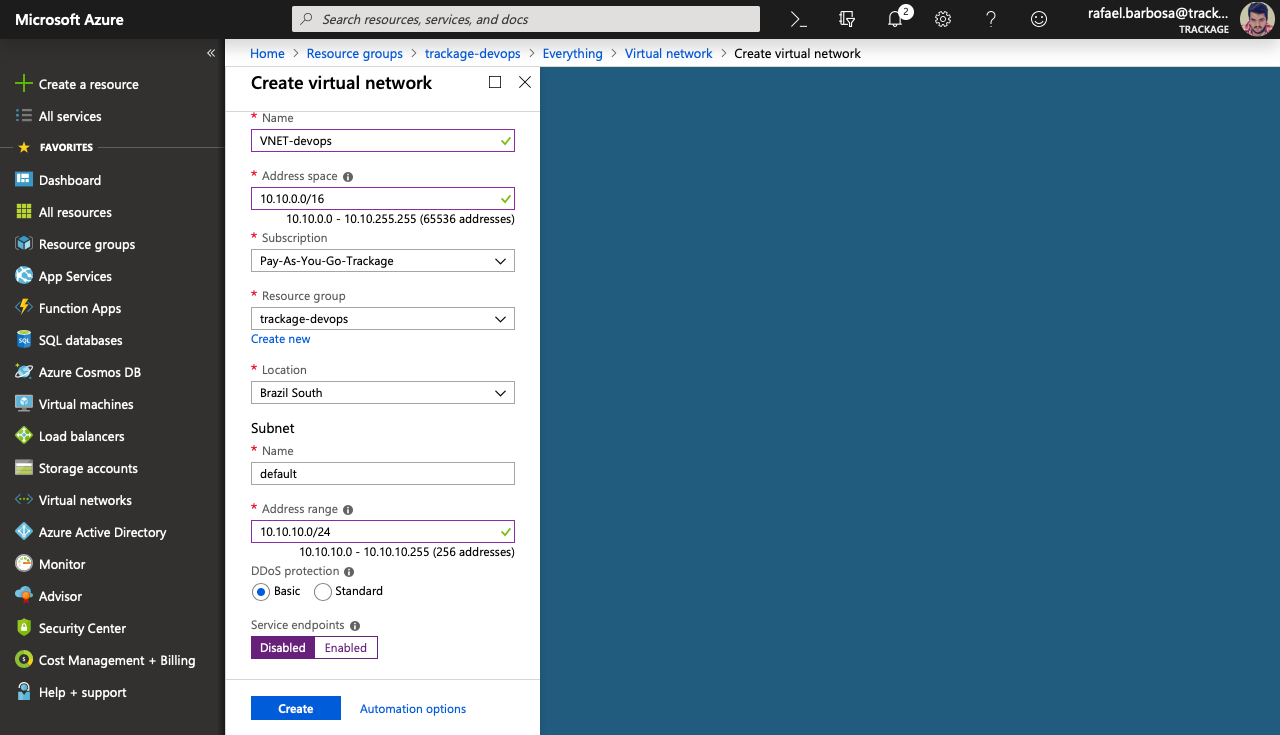The height and width of the screenshot is (735, 1280).
Task: Open the directory and subscription filter icon
Action: [x=847, y=19]
